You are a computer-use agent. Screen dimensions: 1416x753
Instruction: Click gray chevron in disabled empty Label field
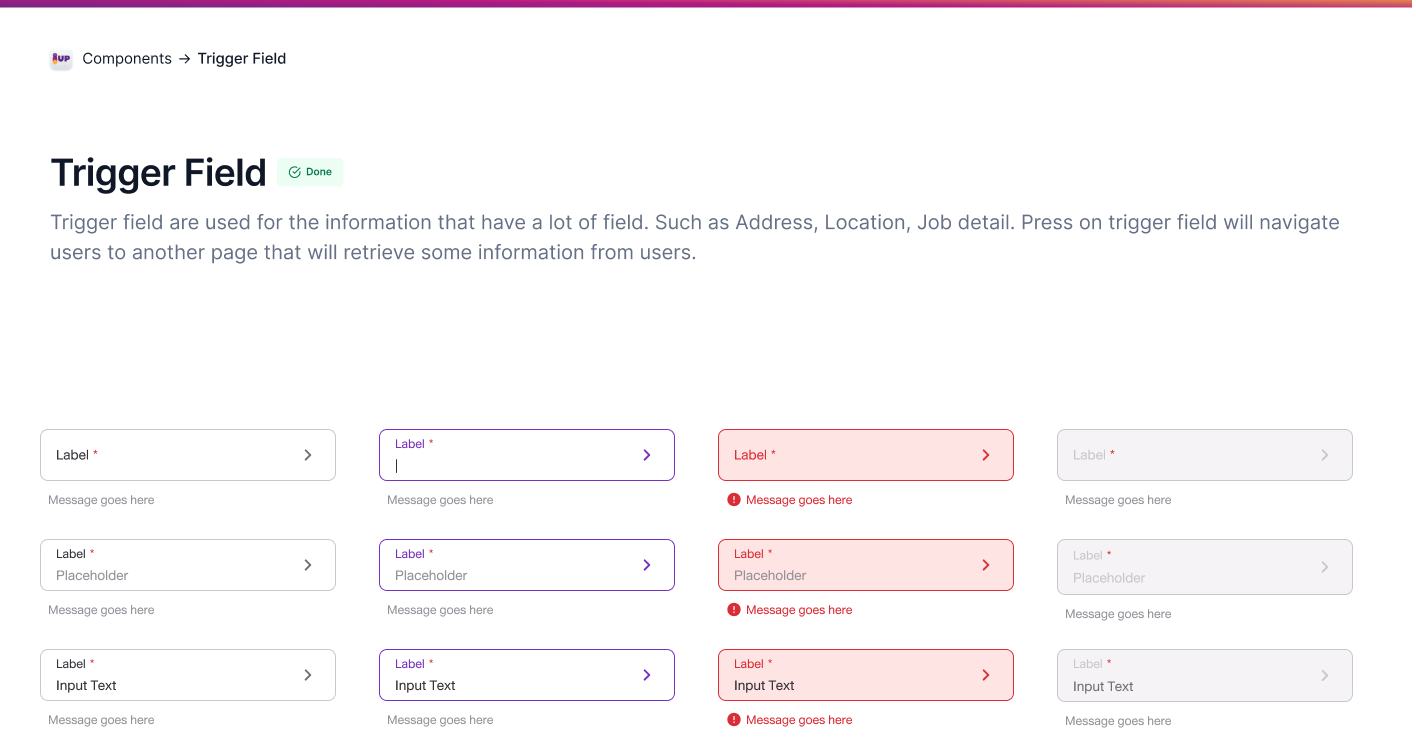(1325, 455)
